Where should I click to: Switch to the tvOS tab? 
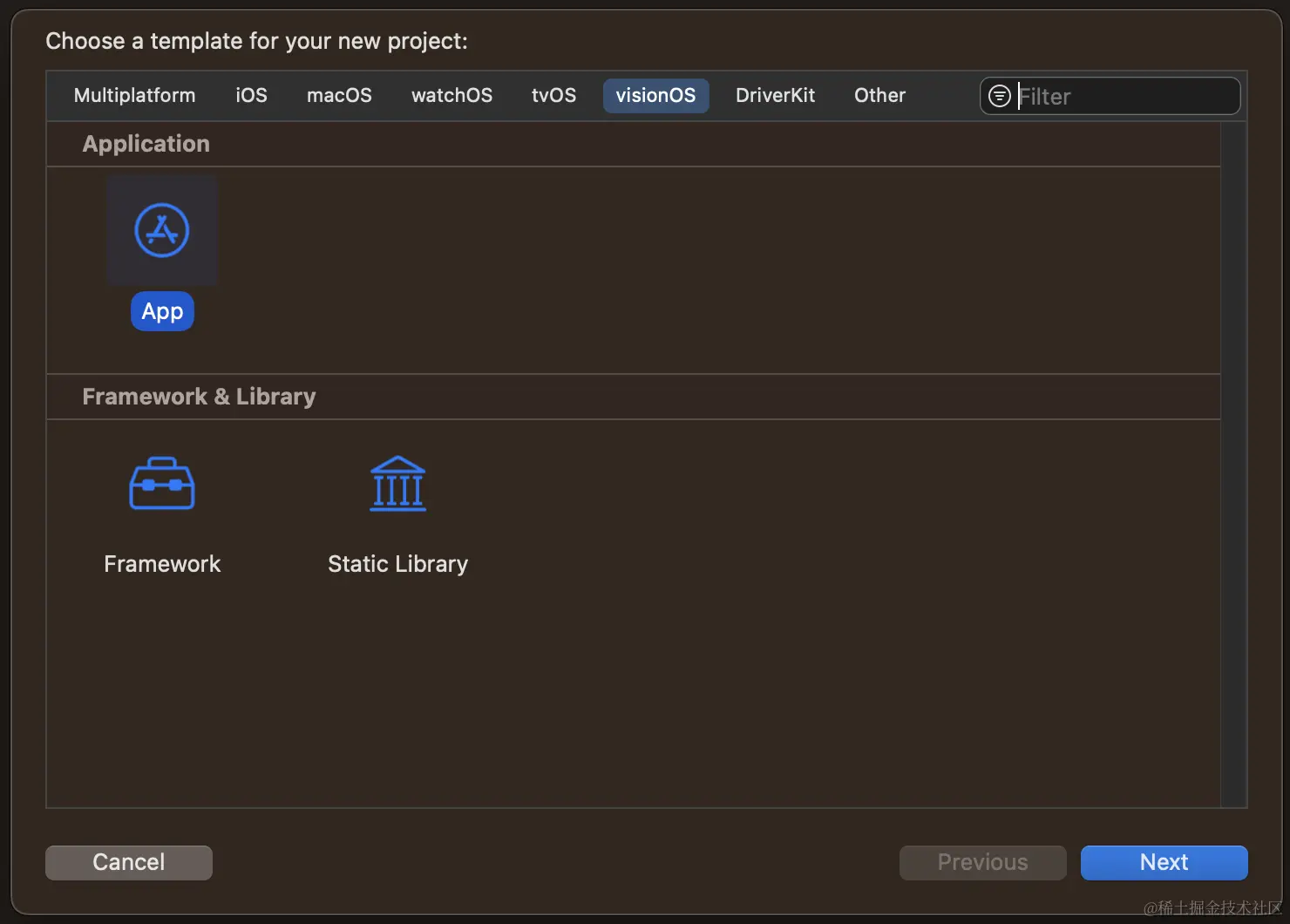553,96
